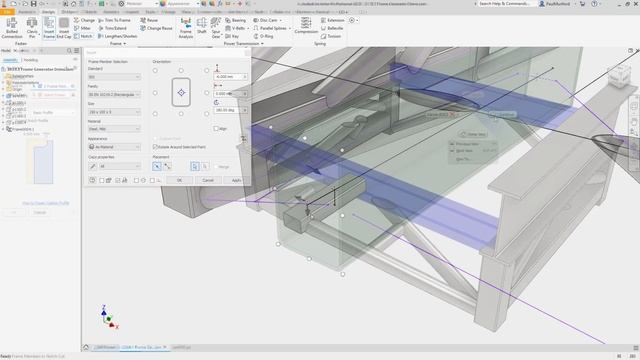Pick the Trim/Extend command

(113, 28)
